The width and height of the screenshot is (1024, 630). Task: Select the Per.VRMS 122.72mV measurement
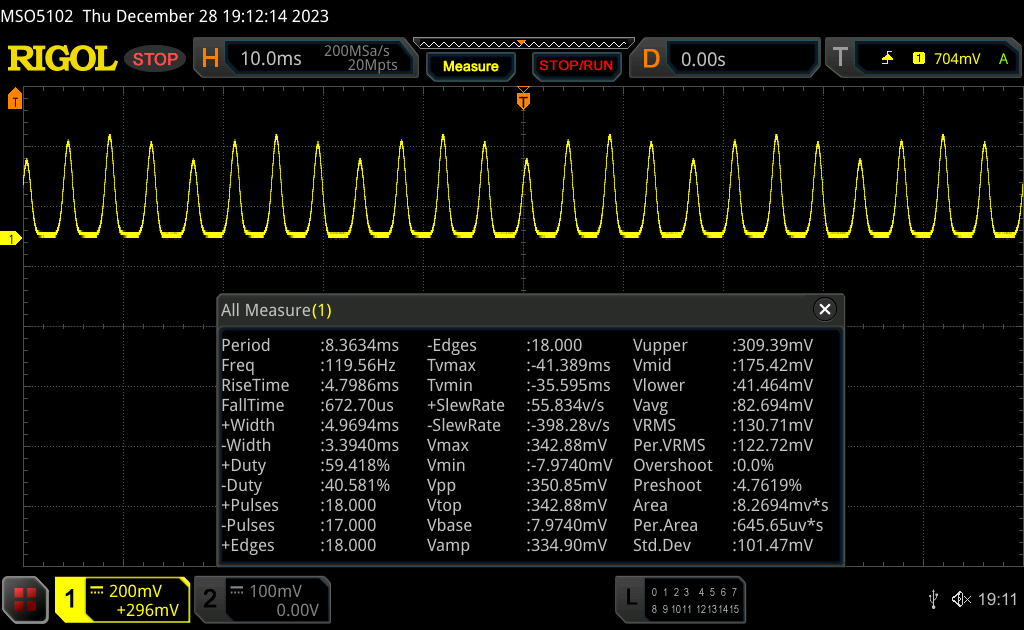[723, 445]
